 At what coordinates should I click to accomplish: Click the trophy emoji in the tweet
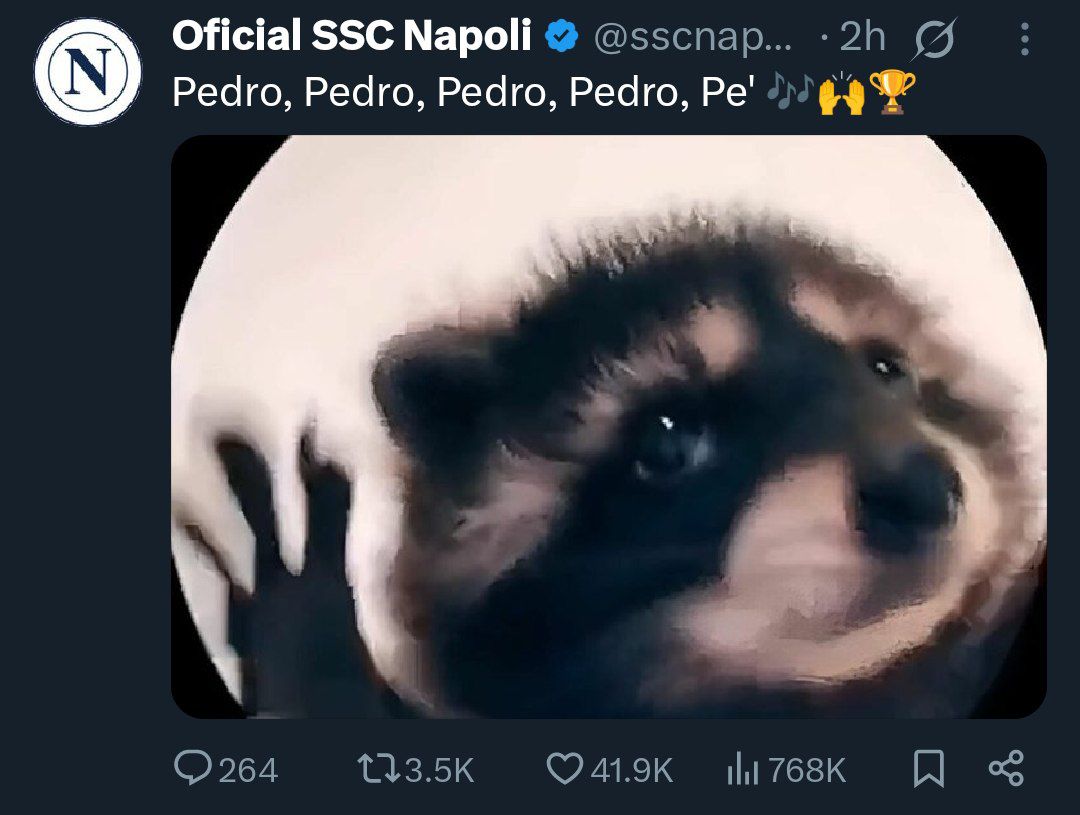[893, 93]
